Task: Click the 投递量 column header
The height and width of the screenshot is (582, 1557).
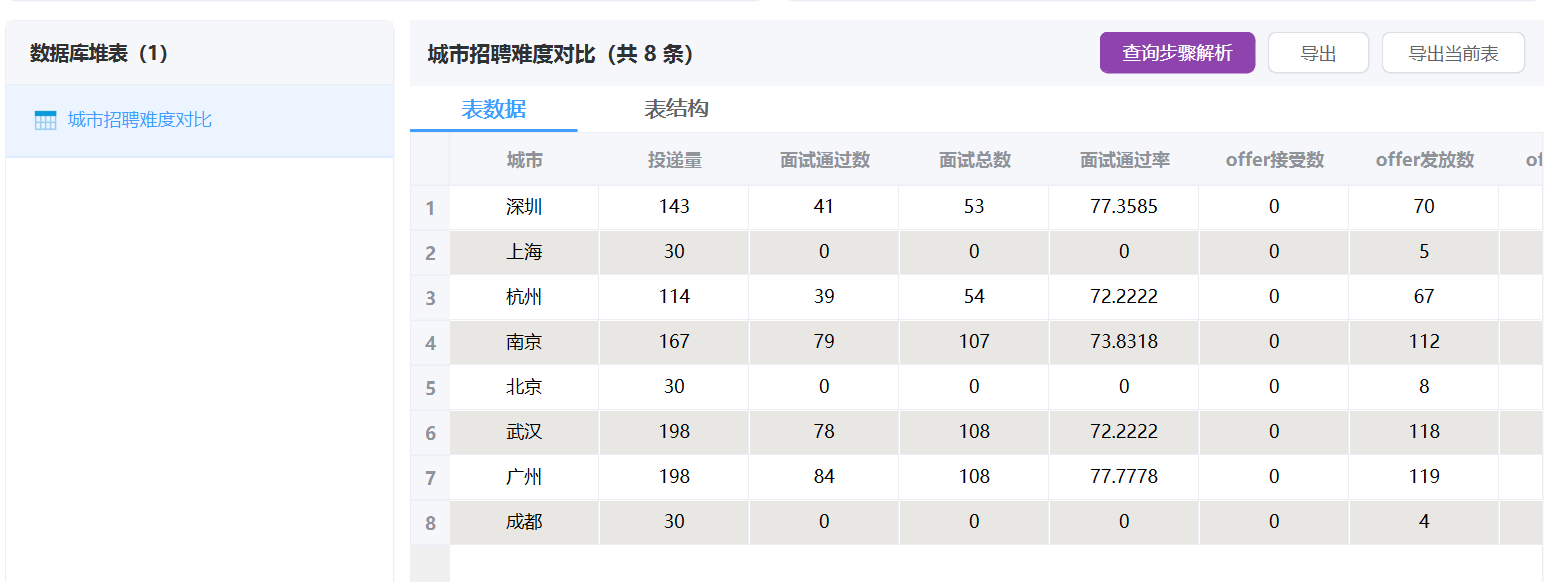Action: click(674, 160)
